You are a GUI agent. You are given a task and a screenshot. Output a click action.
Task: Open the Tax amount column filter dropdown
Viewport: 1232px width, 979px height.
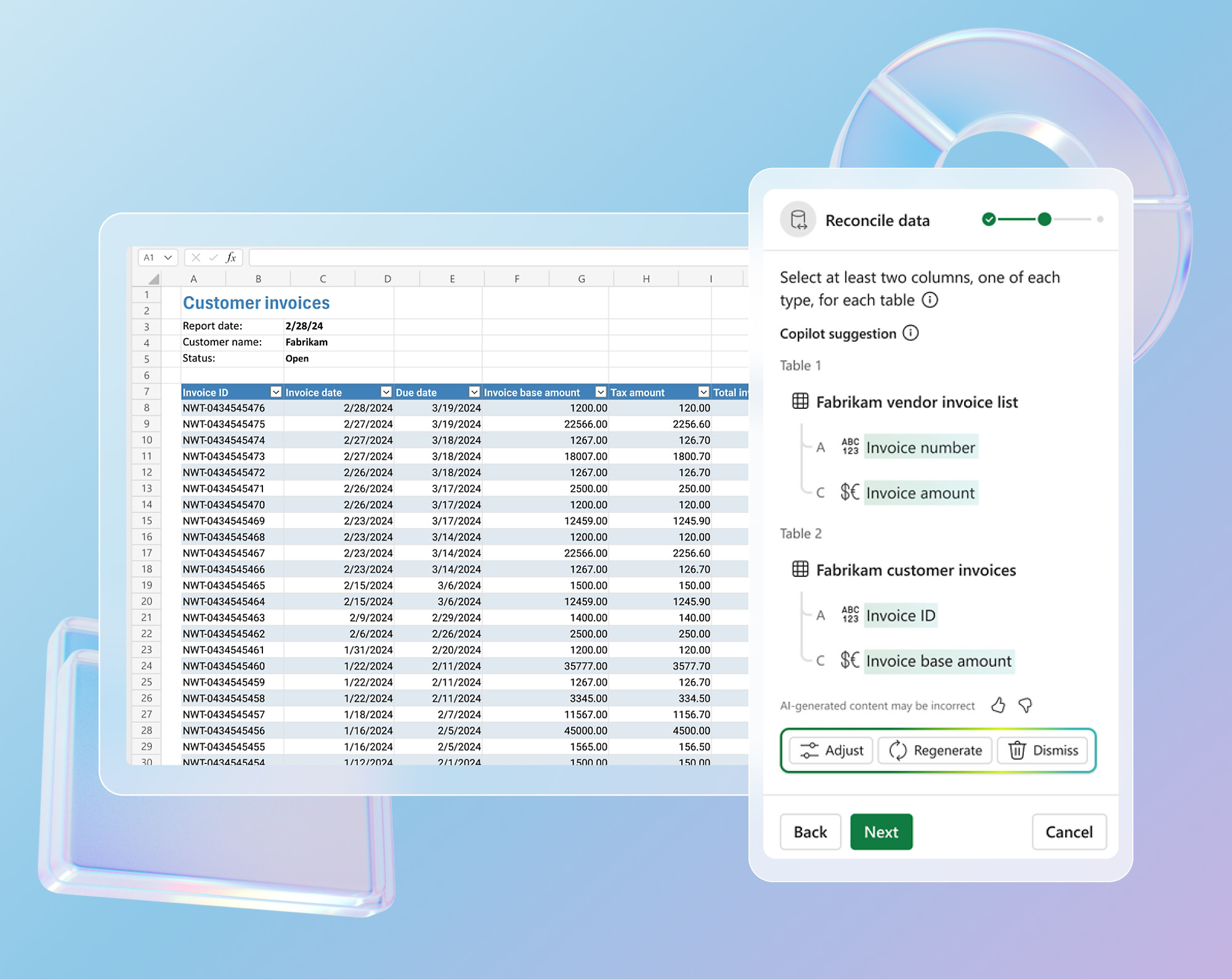tap(703, 392)
